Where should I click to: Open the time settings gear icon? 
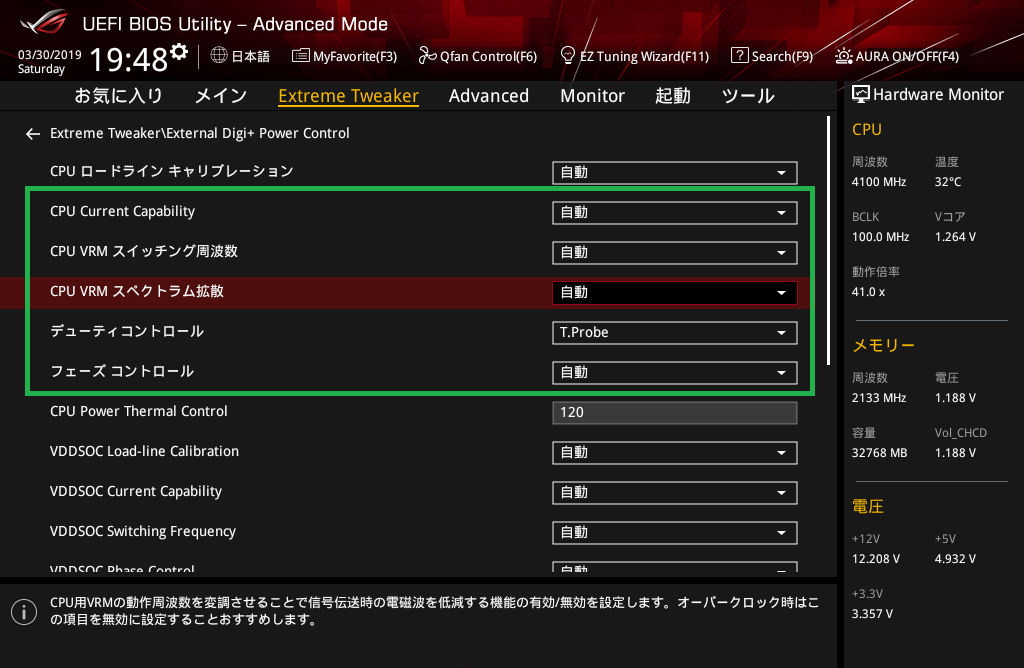click(179, 52)
